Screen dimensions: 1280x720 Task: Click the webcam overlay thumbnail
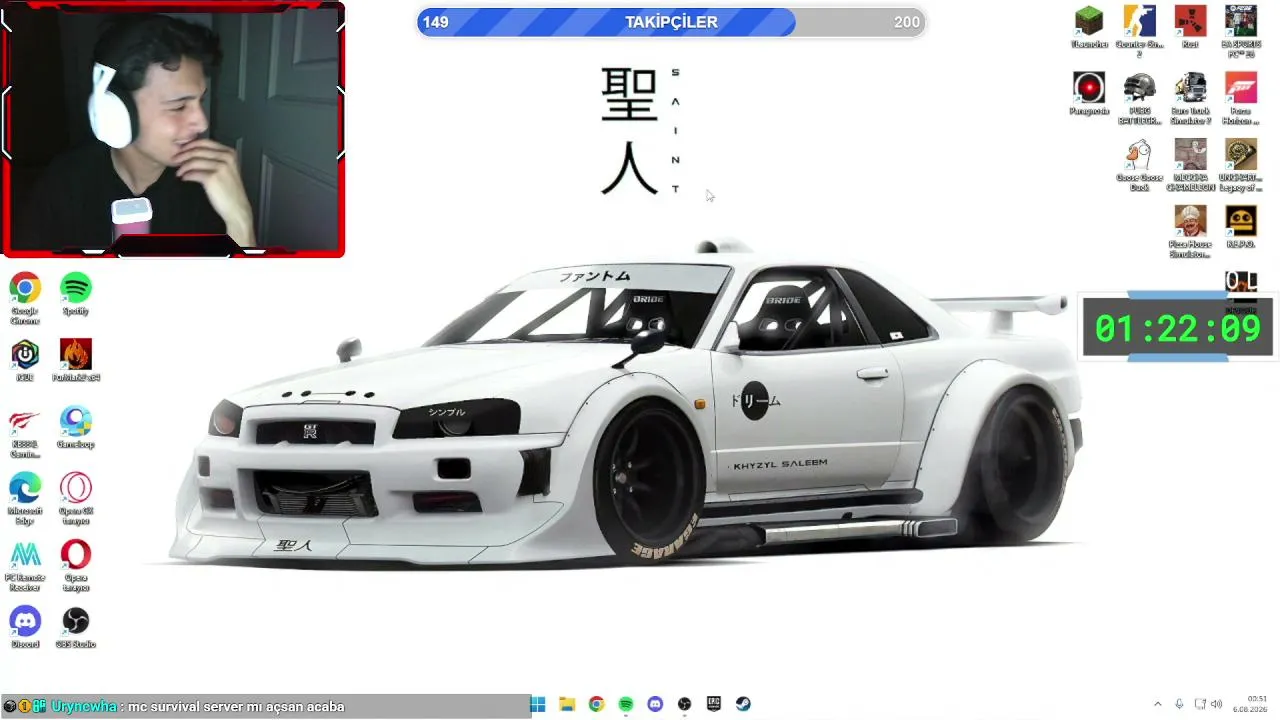click(173, 129)
